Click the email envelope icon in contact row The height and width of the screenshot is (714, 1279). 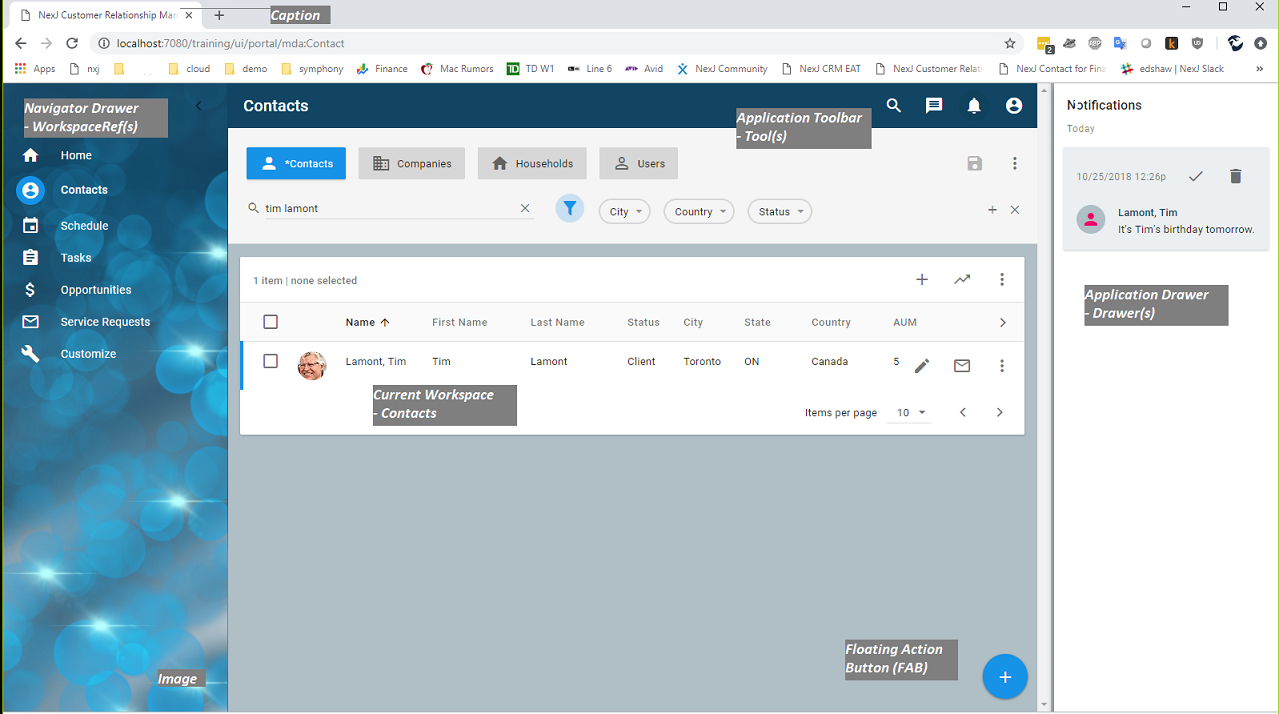click(x=962, y=366)
